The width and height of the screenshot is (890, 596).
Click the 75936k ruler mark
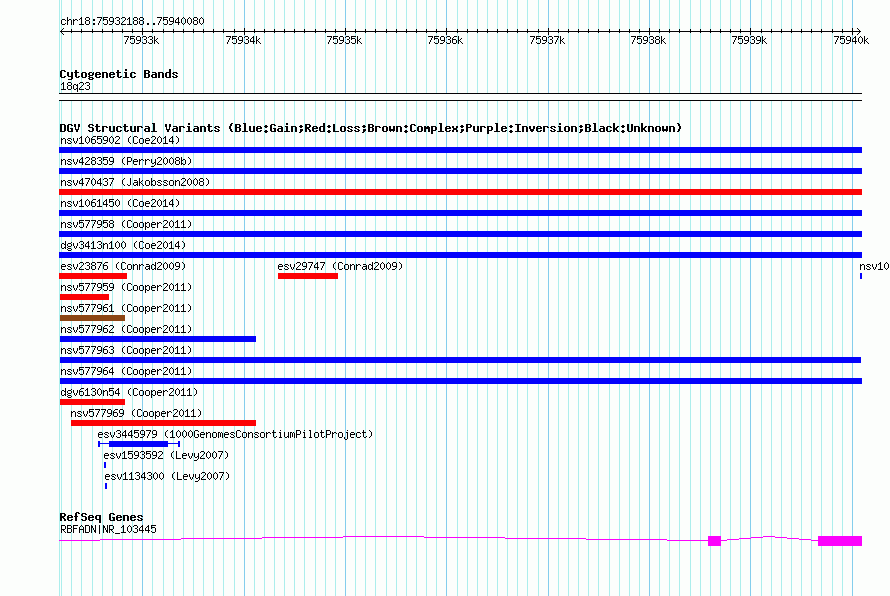click(x=446, y=40)
